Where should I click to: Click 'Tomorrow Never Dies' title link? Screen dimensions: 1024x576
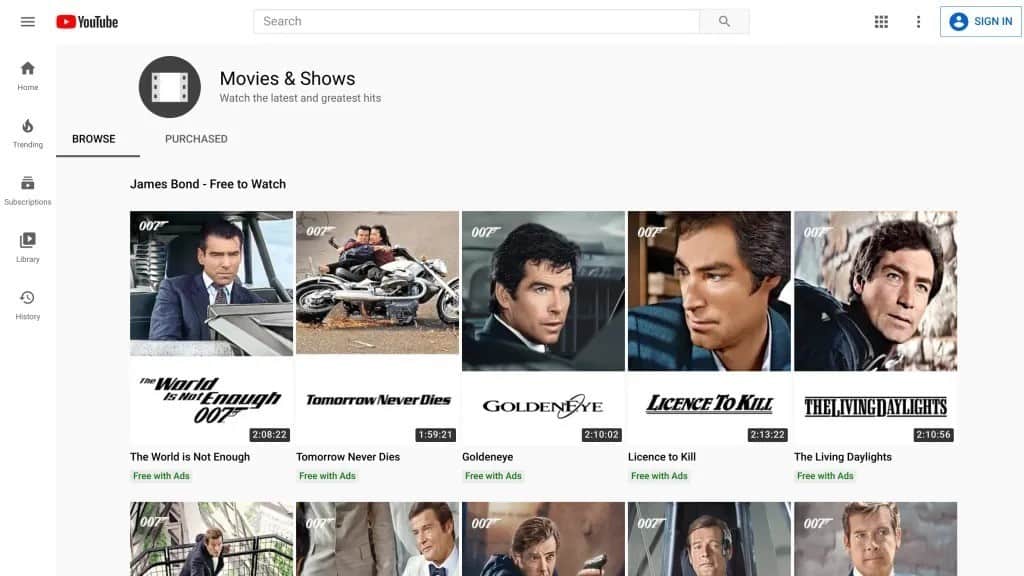tap(348, 457)
